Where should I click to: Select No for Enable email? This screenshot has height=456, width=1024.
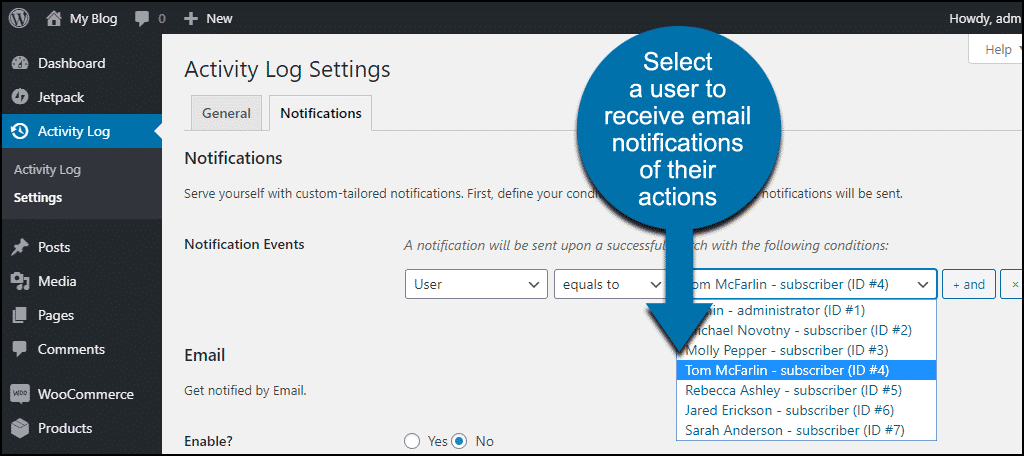click(x=460, y=441)
